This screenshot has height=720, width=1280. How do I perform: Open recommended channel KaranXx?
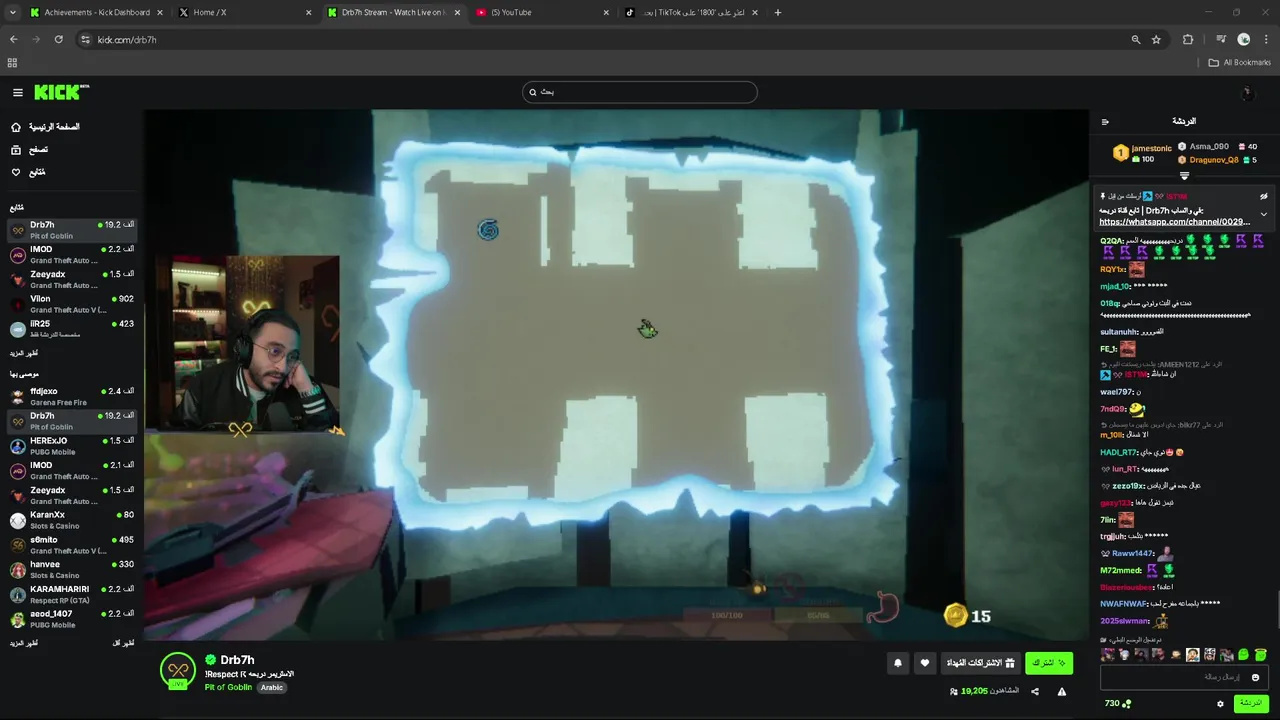70,520
